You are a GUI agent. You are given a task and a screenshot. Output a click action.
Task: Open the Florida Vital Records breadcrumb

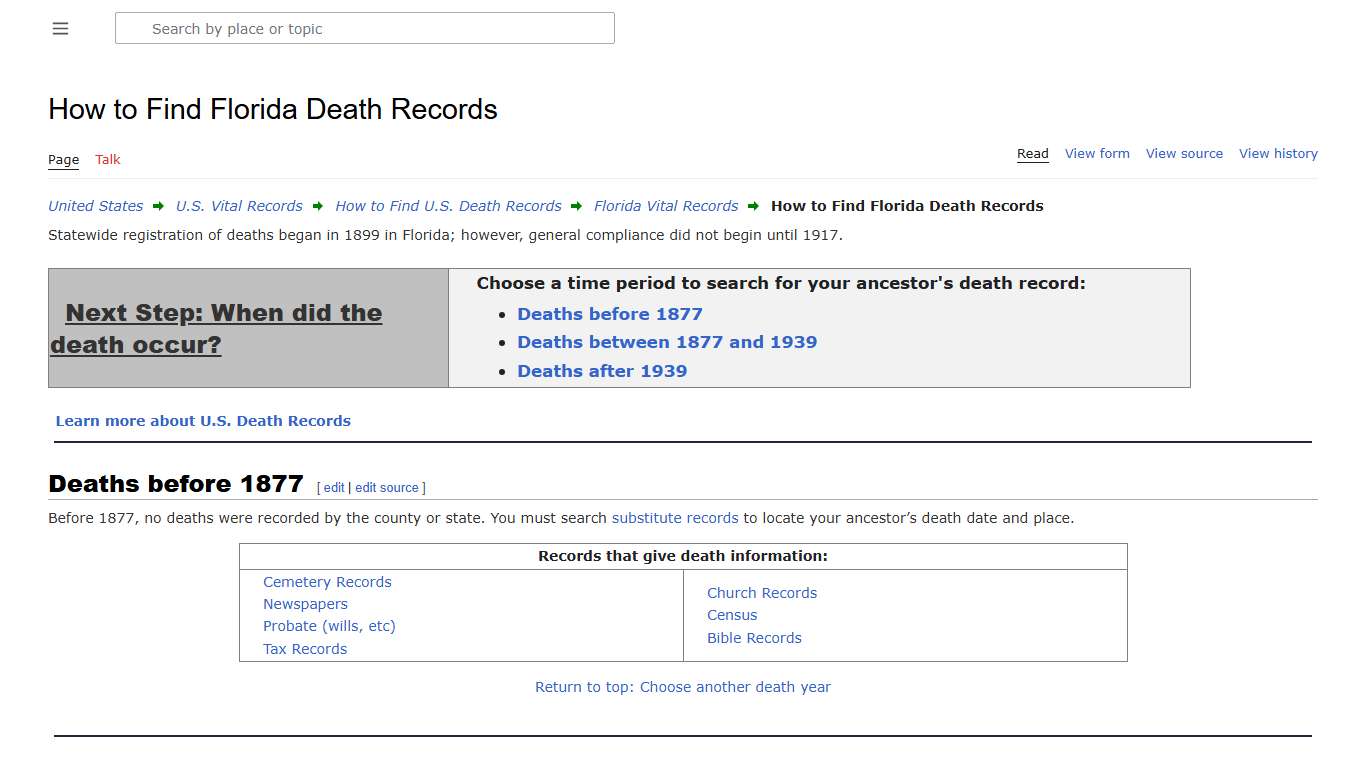(x=666, y=206)
